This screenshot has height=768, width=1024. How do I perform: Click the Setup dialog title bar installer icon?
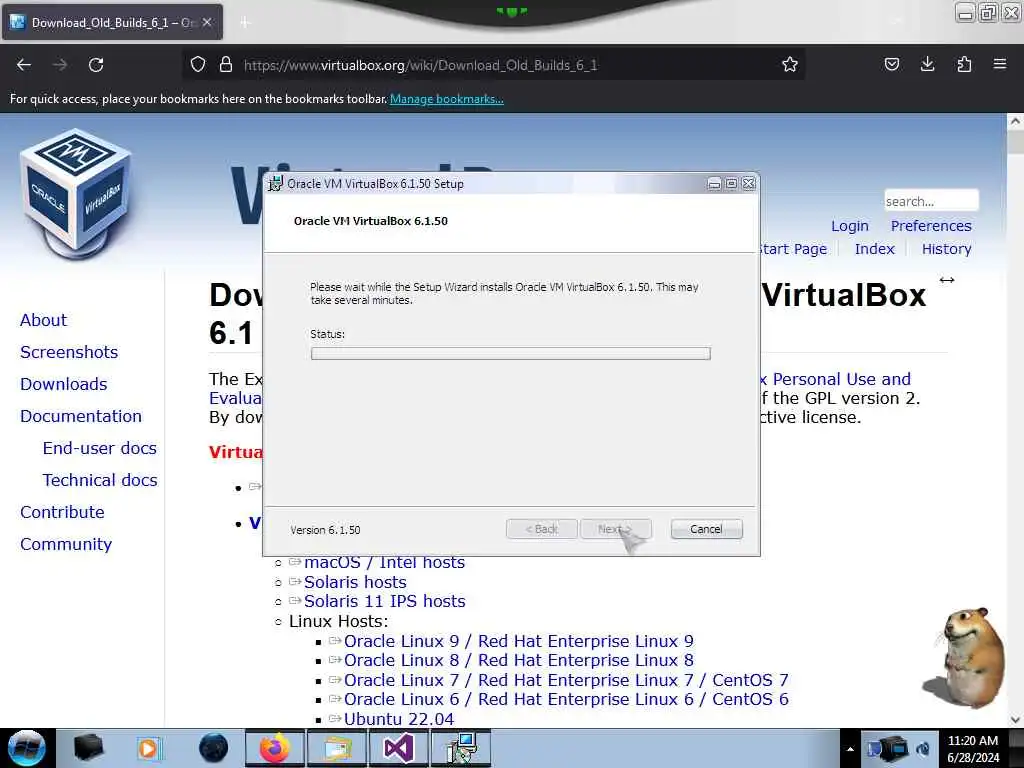[x=276, y=184]
